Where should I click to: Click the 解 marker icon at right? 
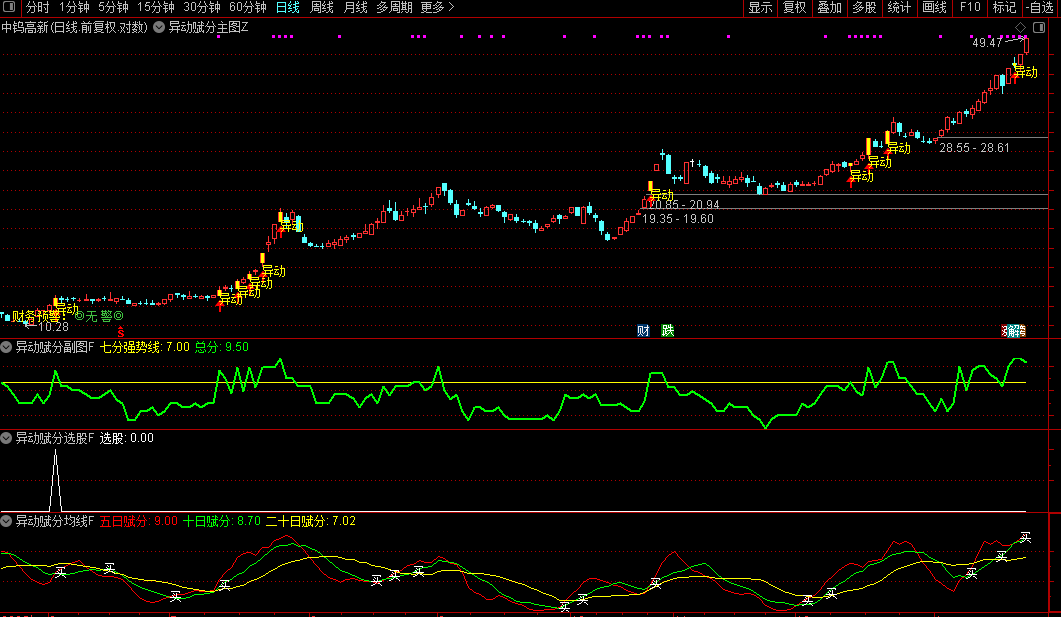[x=1013, y=331]
